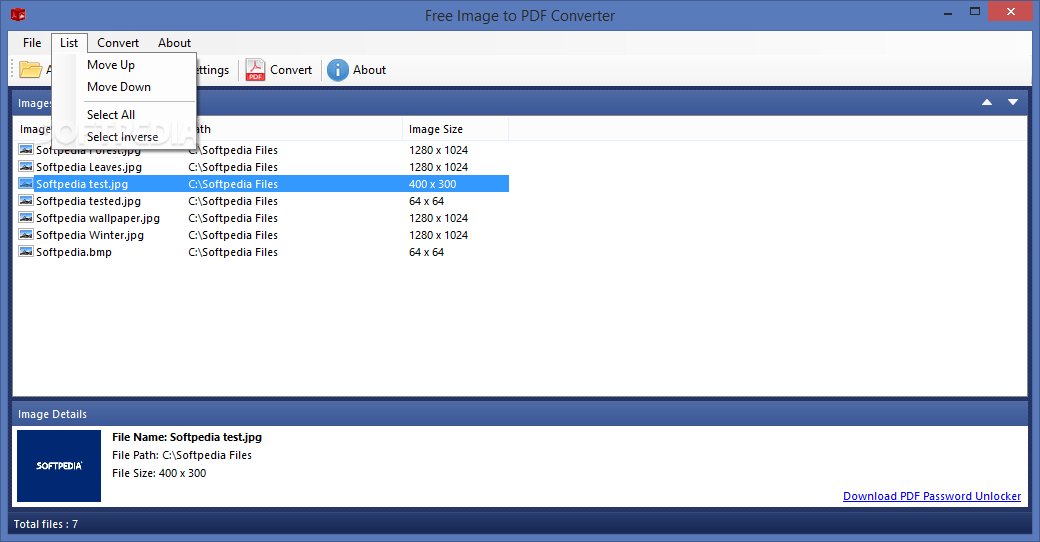
Task: Open the Convert menu
Action: 118,42
